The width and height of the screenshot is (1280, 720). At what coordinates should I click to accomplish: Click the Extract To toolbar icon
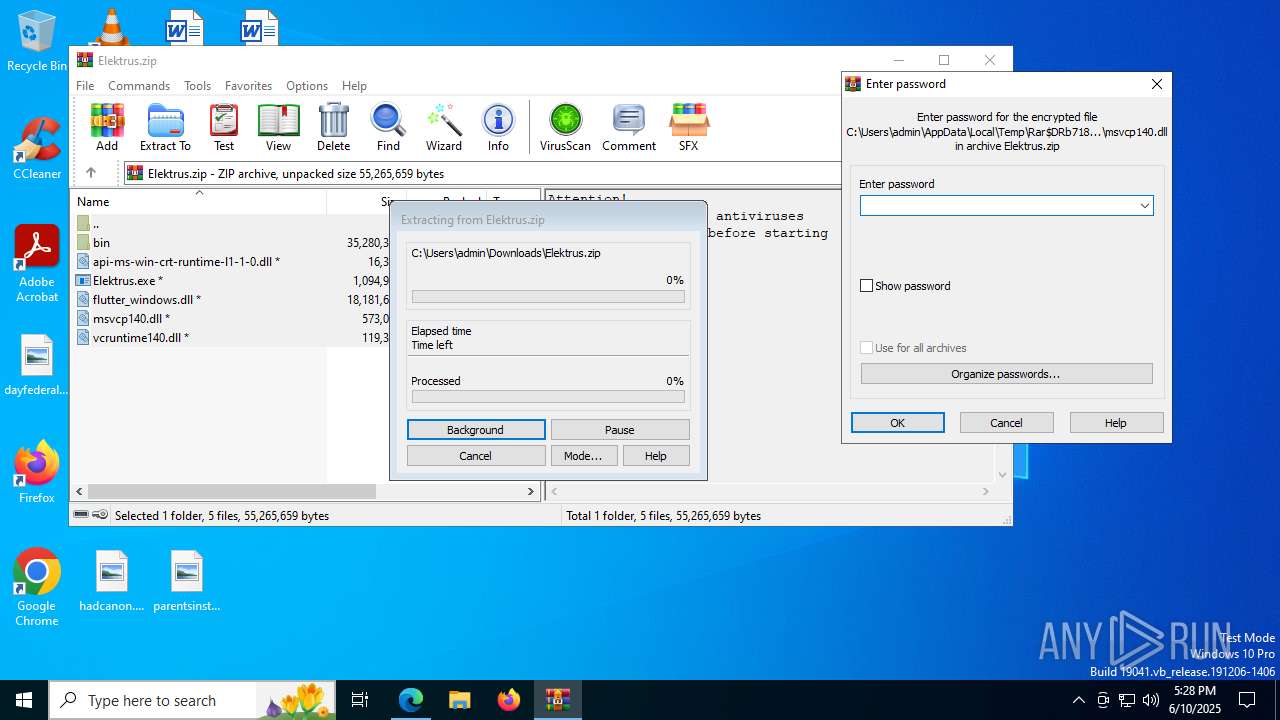click(165, 127)
